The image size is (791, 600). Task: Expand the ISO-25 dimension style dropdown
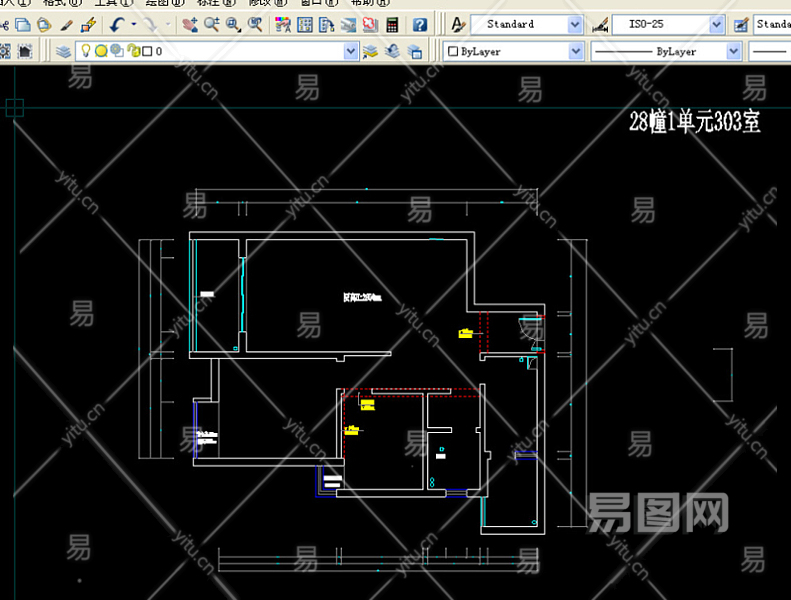click(x=716, y=24)
